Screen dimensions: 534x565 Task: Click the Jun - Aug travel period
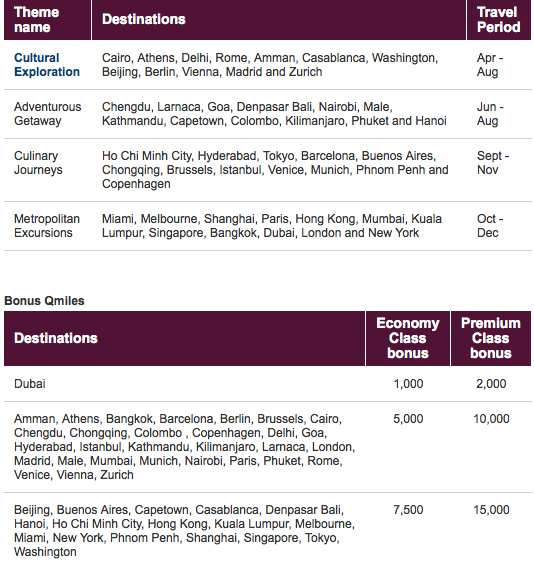pyautogui.click(x=490, y=114)
